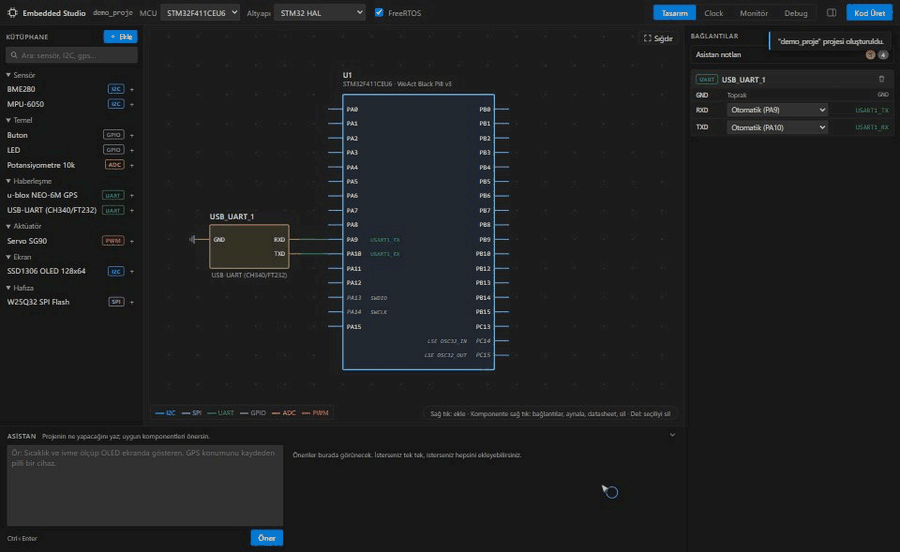
Task: Click the I2C badge on MPU-6050 row
Action: point(116,104)
